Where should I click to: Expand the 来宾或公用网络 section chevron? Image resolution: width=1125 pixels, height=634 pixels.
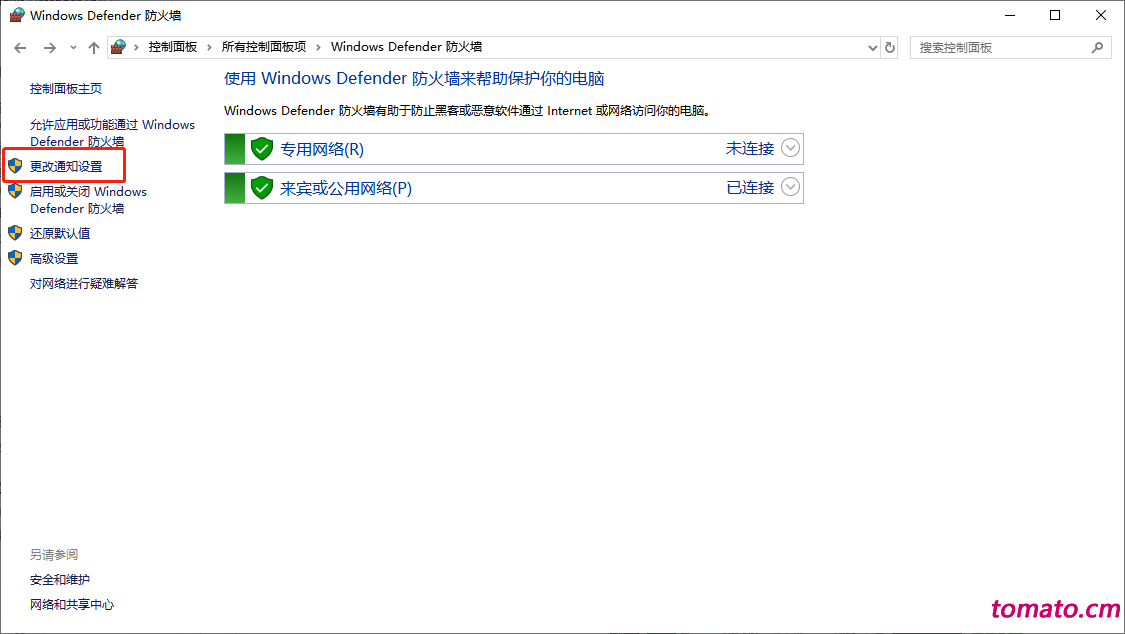coord(790,186)
